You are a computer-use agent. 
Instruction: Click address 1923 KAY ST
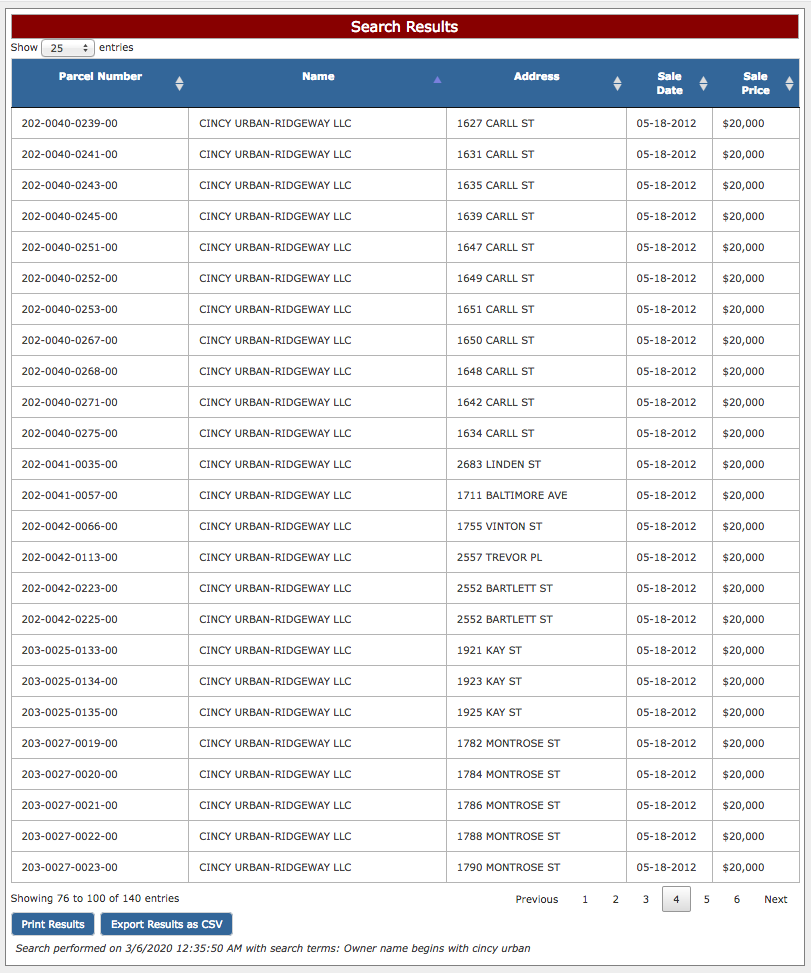pyautogui.click(x=489, y=682)
